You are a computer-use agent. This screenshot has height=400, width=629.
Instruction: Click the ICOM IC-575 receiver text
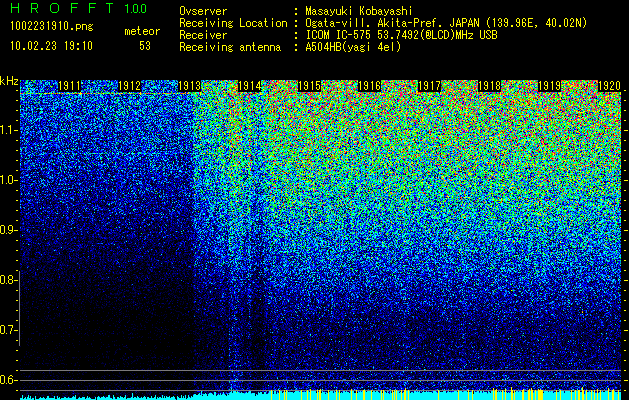[401, 35]
